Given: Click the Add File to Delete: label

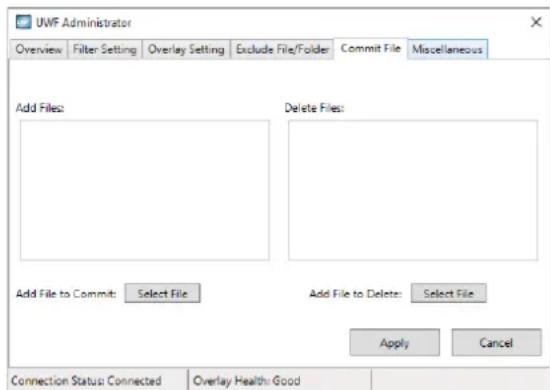Looking at the screenshot, I should tap(355, 294).
